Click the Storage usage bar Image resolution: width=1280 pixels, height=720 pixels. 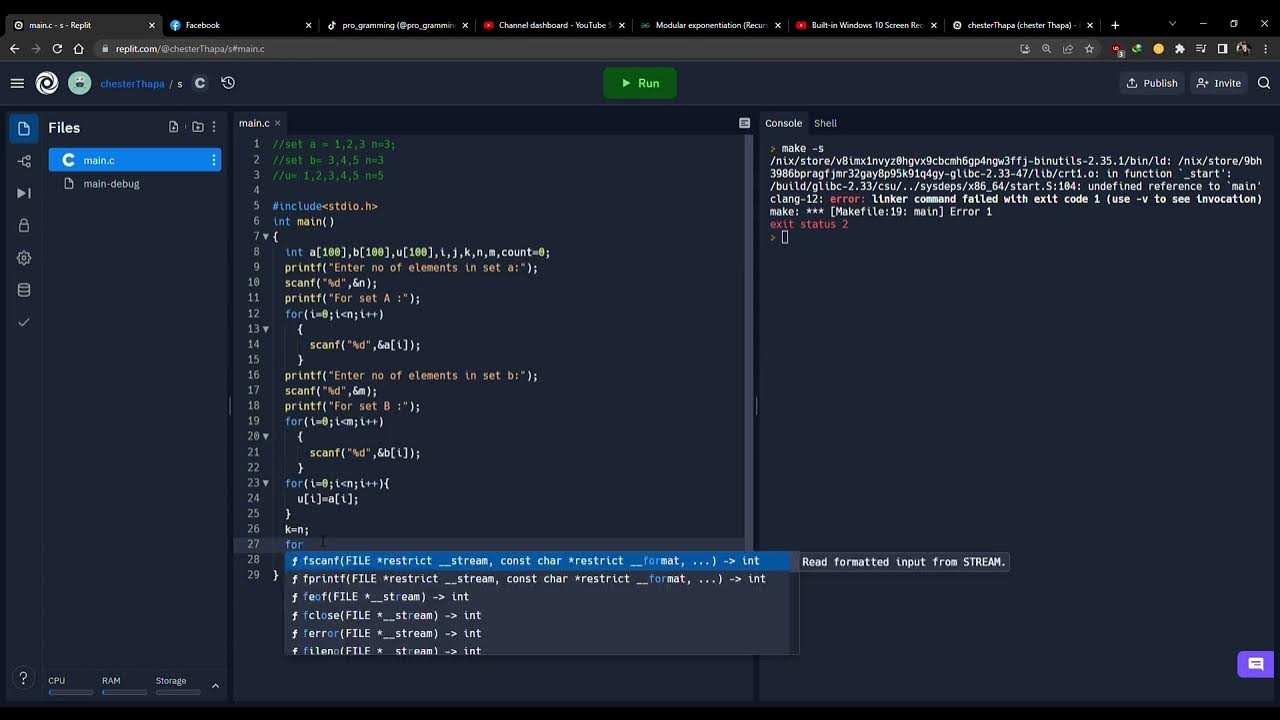[178, 692]
